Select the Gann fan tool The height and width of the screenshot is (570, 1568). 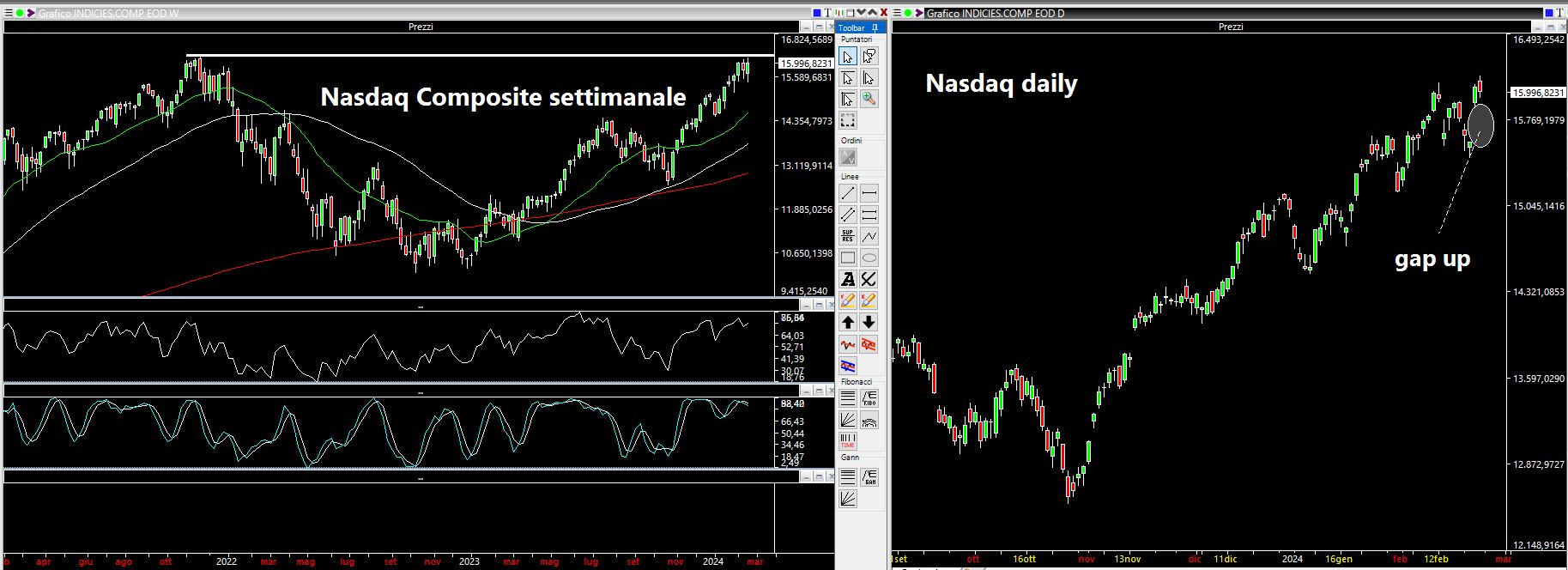848,498
